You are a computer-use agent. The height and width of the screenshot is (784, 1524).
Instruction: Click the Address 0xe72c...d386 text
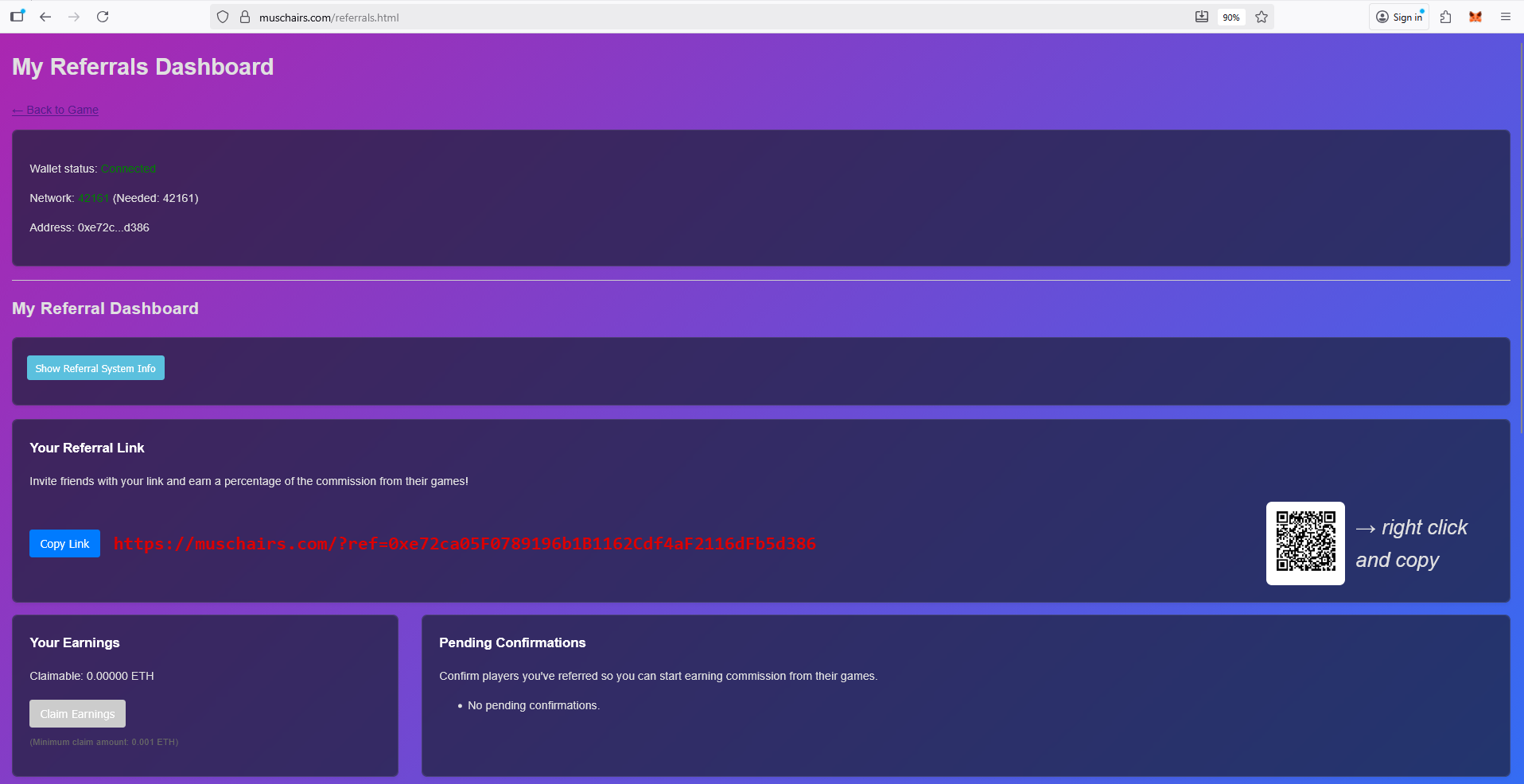coord(89,227)
